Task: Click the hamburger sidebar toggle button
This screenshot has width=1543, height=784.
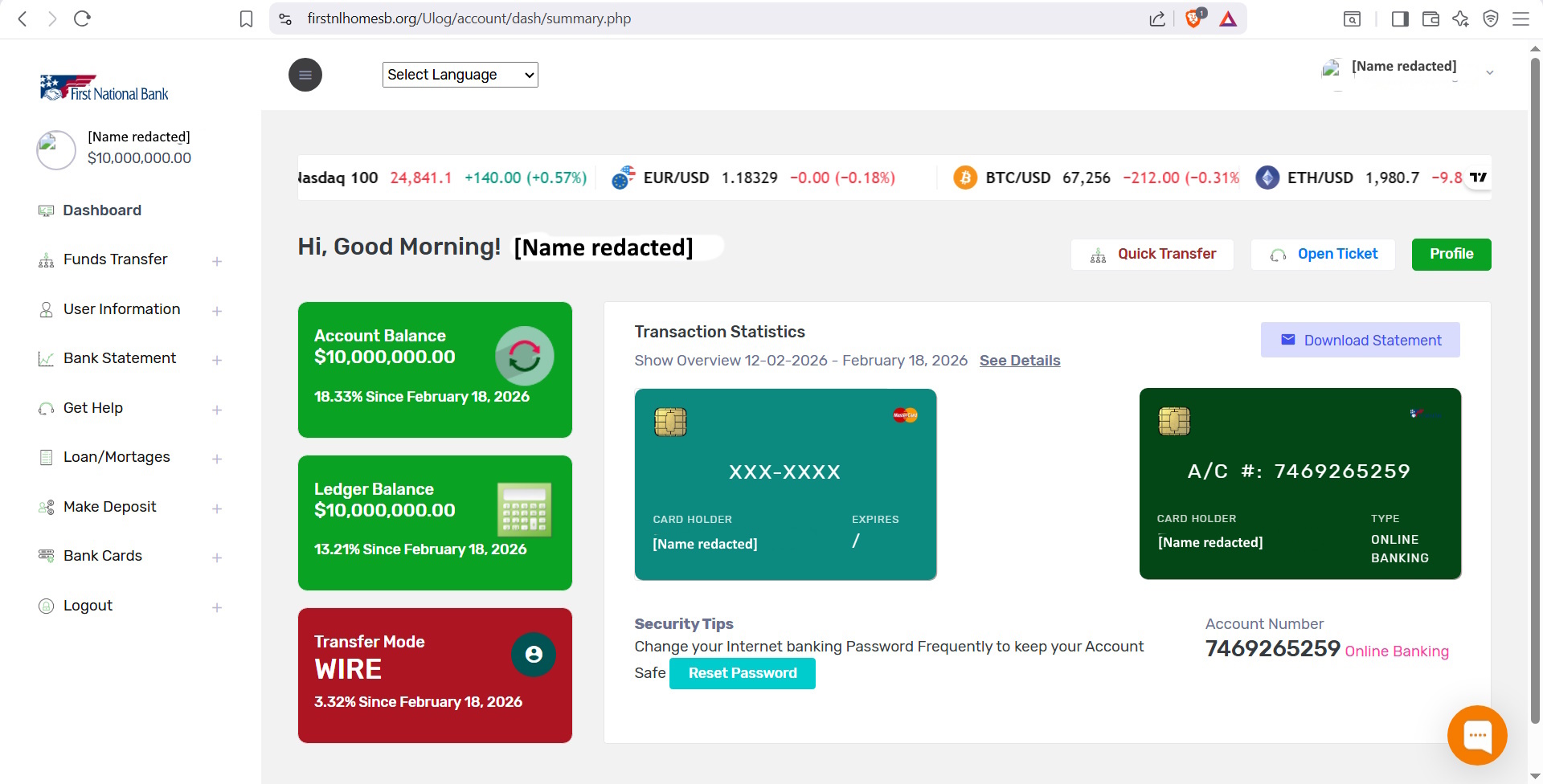Action: point(305,76)
